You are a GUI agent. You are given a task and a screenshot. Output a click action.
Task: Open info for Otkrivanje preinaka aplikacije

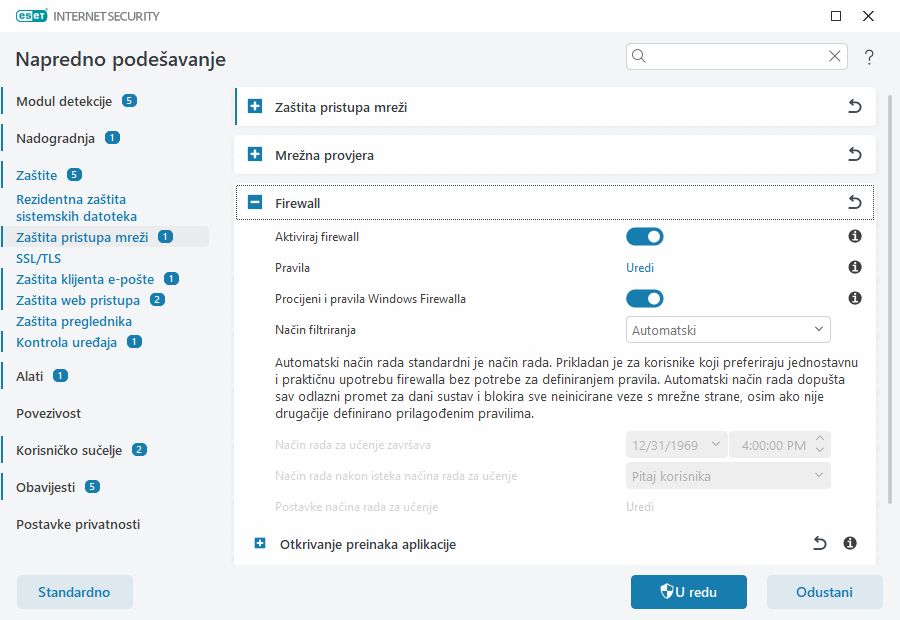[x=850, y=543]
